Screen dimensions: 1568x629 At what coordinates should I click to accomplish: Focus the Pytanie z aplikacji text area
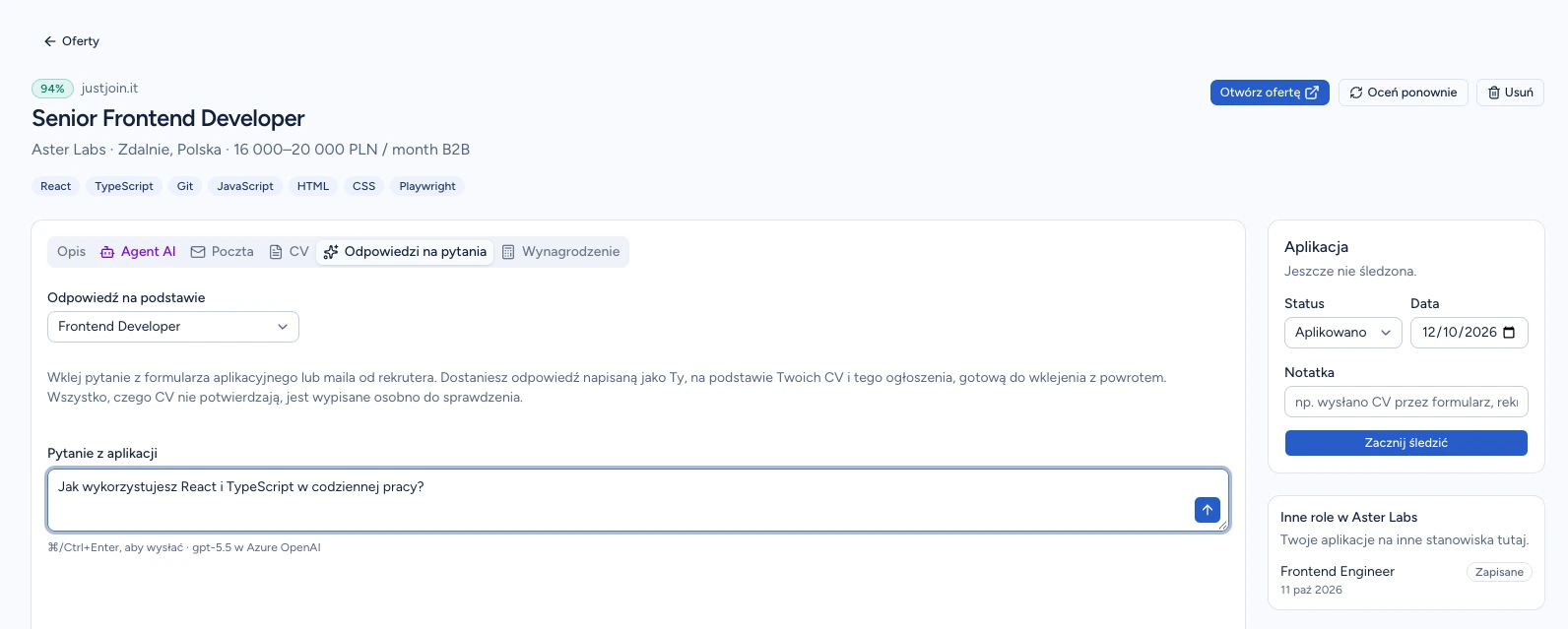pos(638,500)
